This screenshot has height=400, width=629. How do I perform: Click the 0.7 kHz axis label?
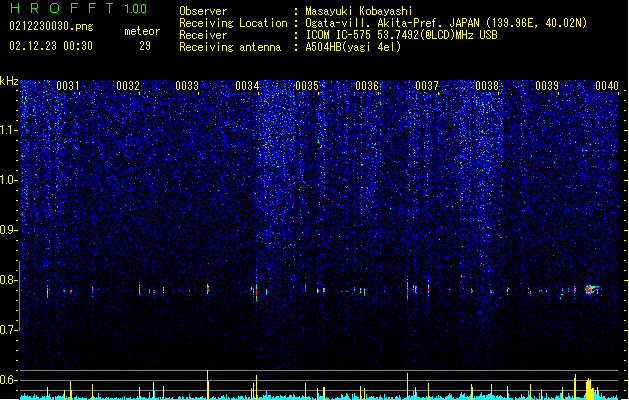[8, 330]
